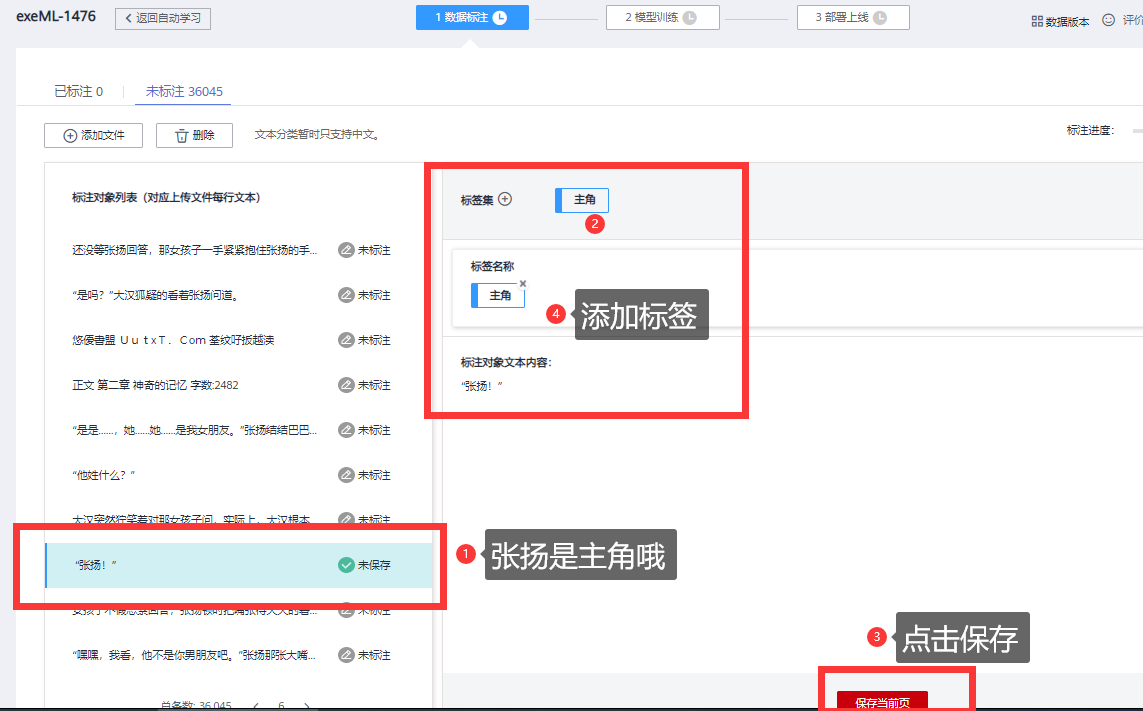This screenshot has width=1143, height=711.
Task: Switch to 已标注 0 tab
Action: 79,91
